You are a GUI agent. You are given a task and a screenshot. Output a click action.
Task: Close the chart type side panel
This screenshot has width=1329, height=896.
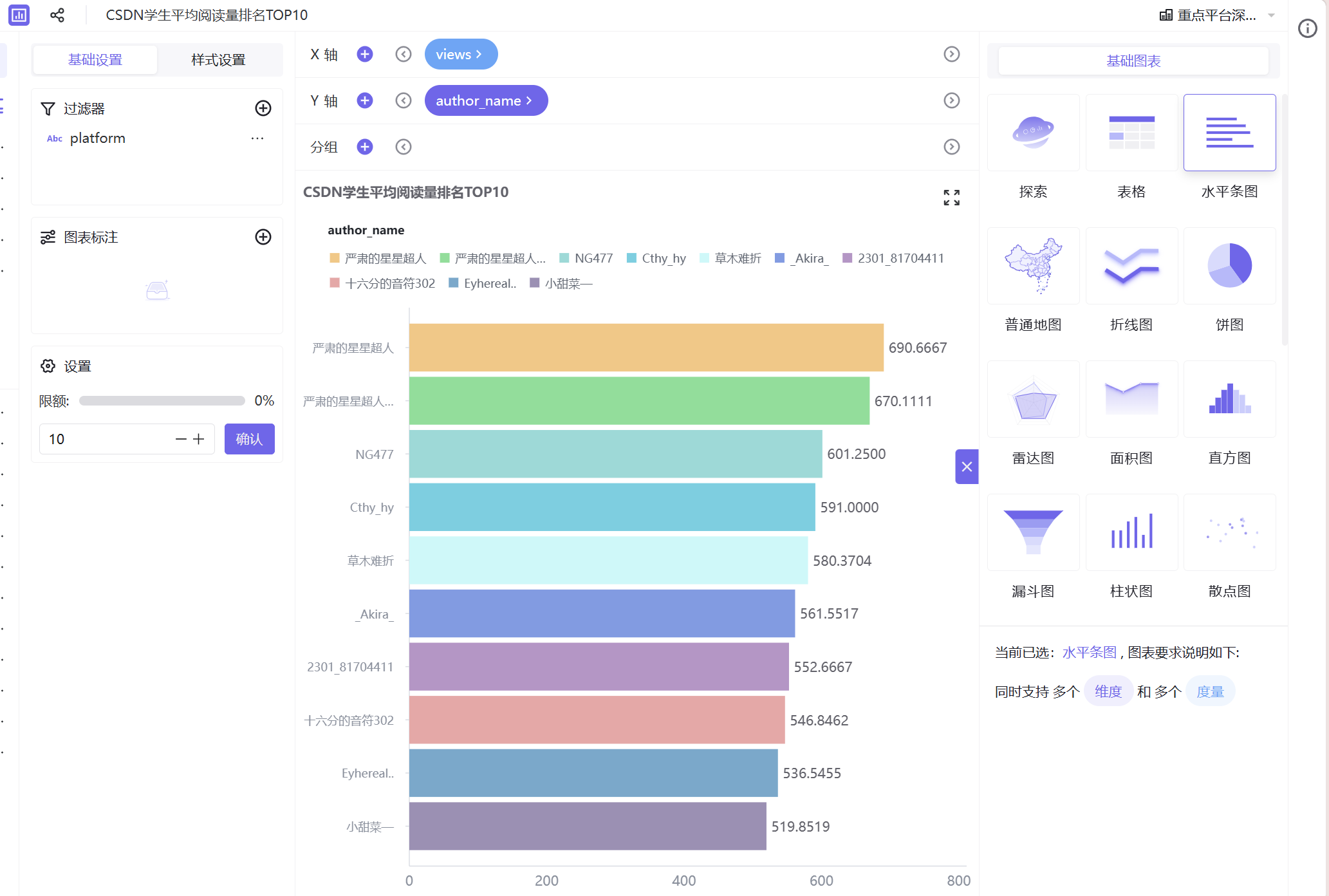pyautogui.click(x=967, y=467)
